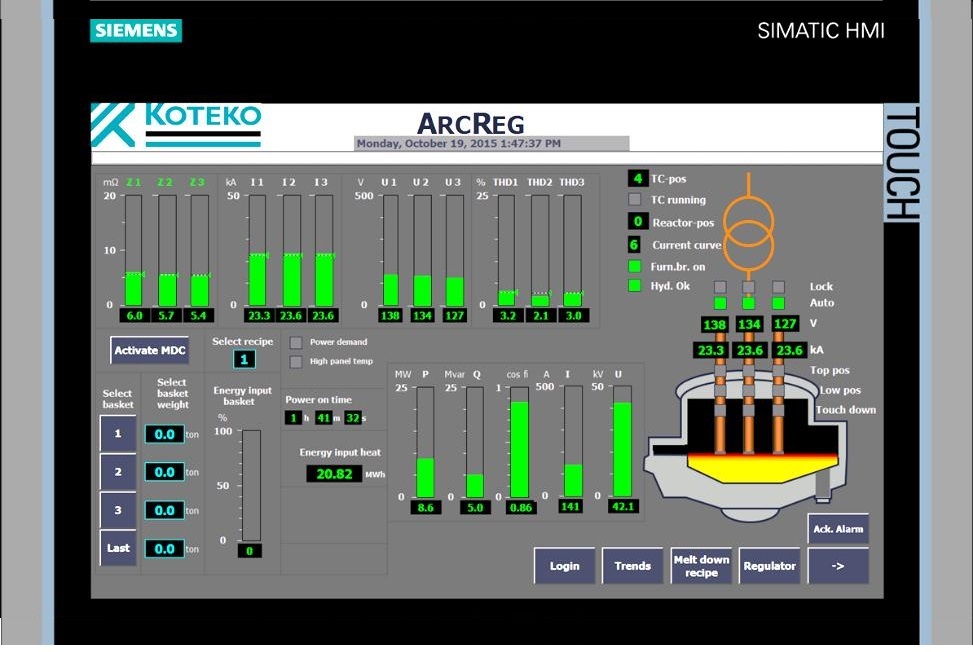Click the THD2 value 2.1

click(541, 315)
